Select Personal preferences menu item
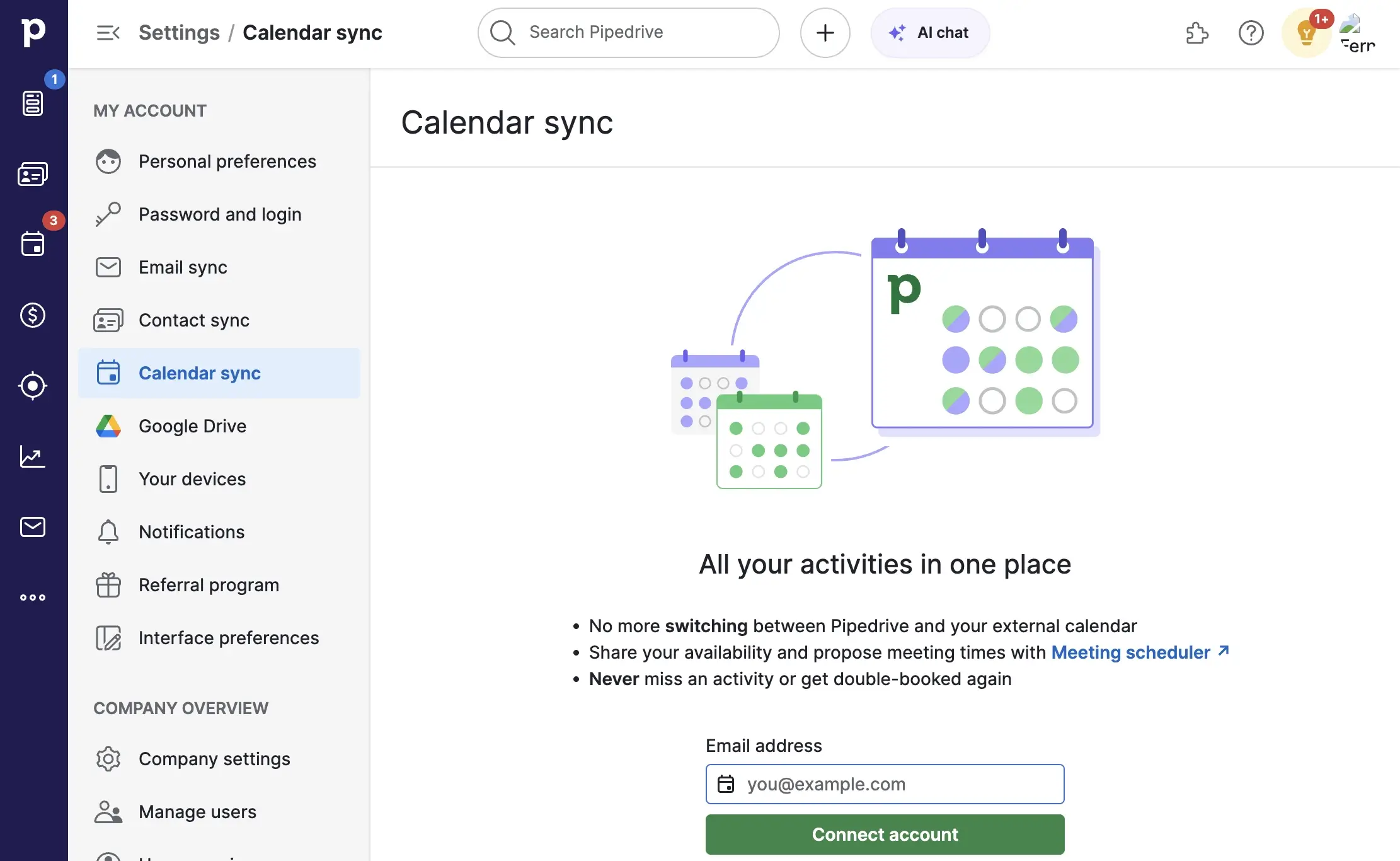 pos(227,161)
